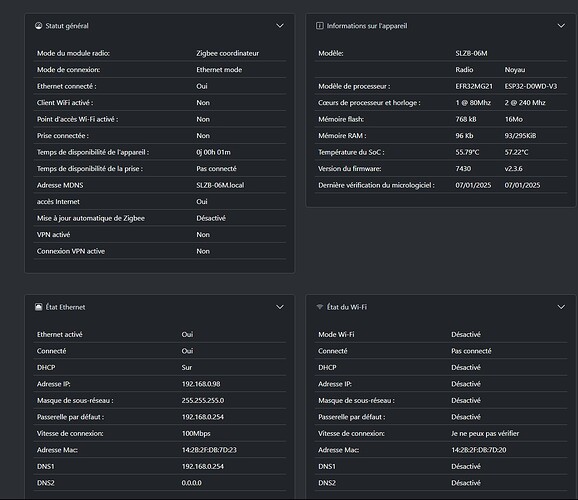Collapse the Informations sur l'appareil chevron
The width and height of the screenshot is (578, 500).
[x=561, y=26]
